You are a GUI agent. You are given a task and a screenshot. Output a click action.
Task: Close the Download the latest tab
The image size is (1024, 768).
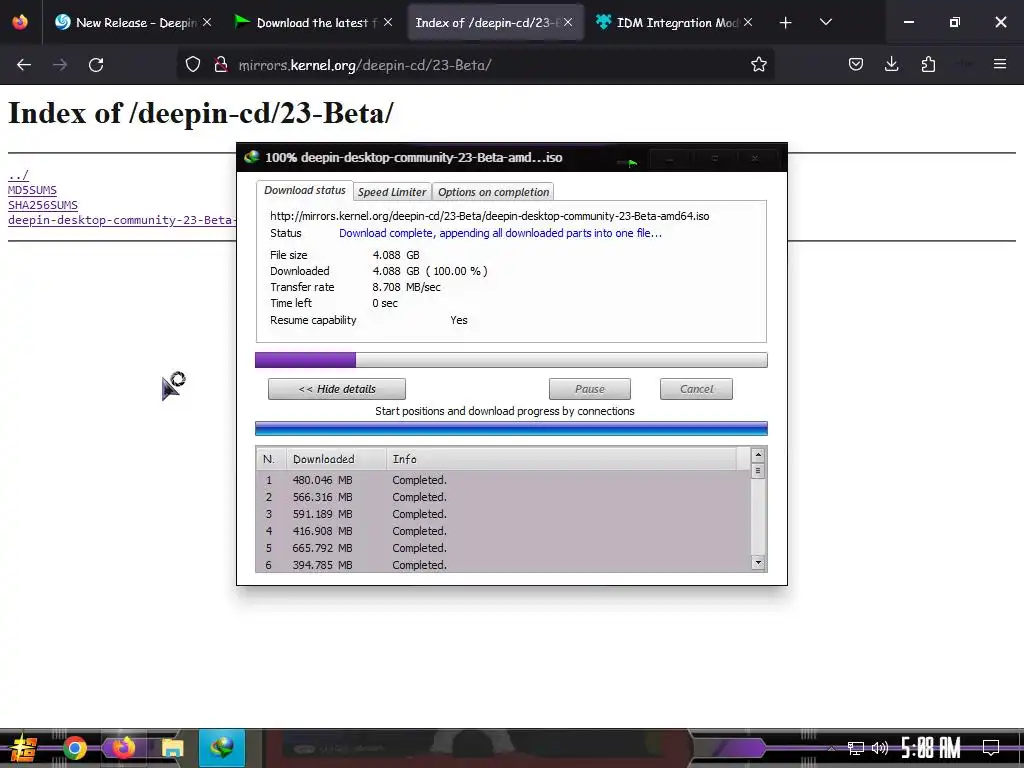(388, 23)
